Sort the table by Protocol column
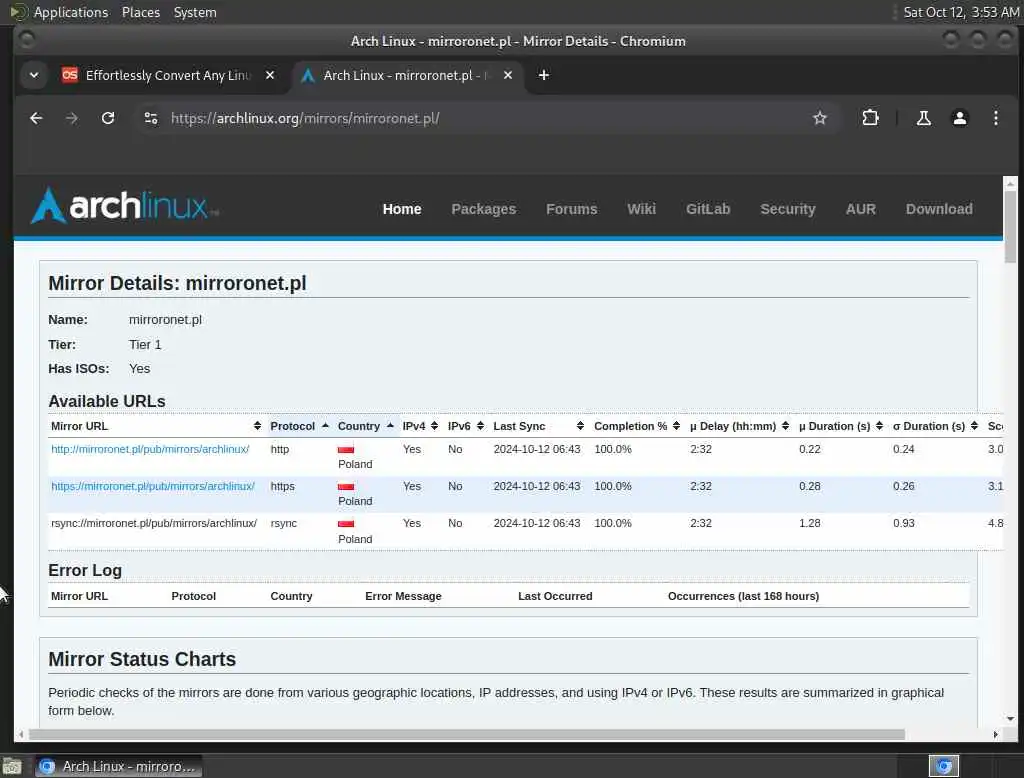Screen dimensions: 1024x778 [300, 426]
